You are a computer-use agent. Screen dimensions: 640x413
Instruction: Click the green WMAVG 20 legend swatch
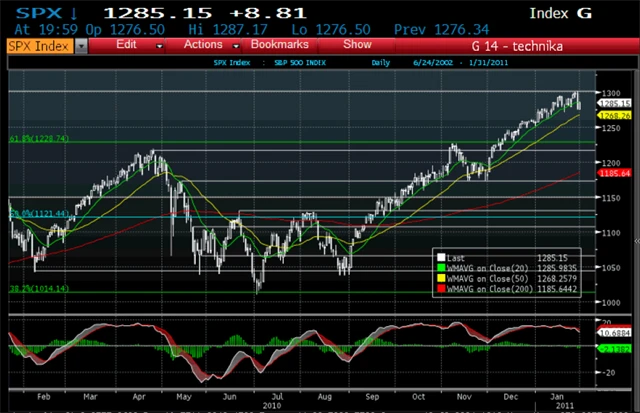coord(441,268)
